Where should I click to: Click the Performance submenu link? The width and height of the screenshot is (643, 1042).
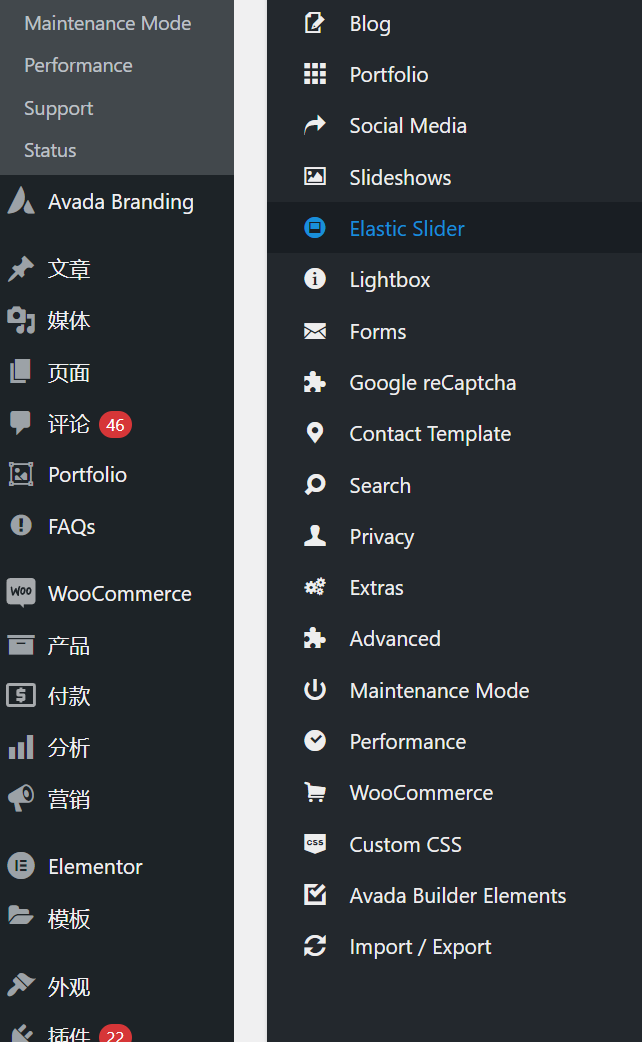click(x=78, y=65)
